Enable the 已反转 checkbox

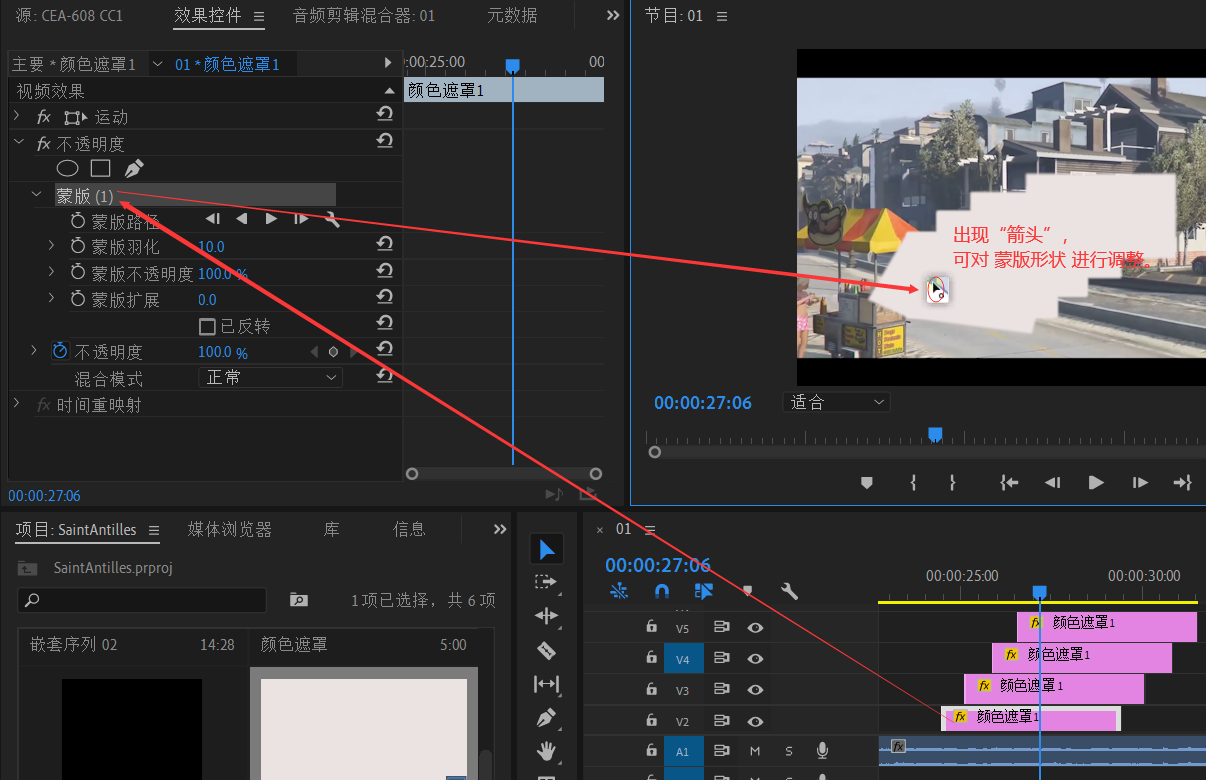[x=208, y=326]
